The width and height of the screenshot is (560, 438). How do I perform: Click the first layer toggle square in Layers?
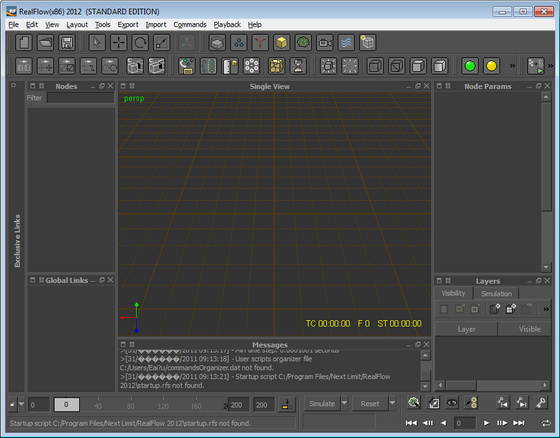[444, 309]
